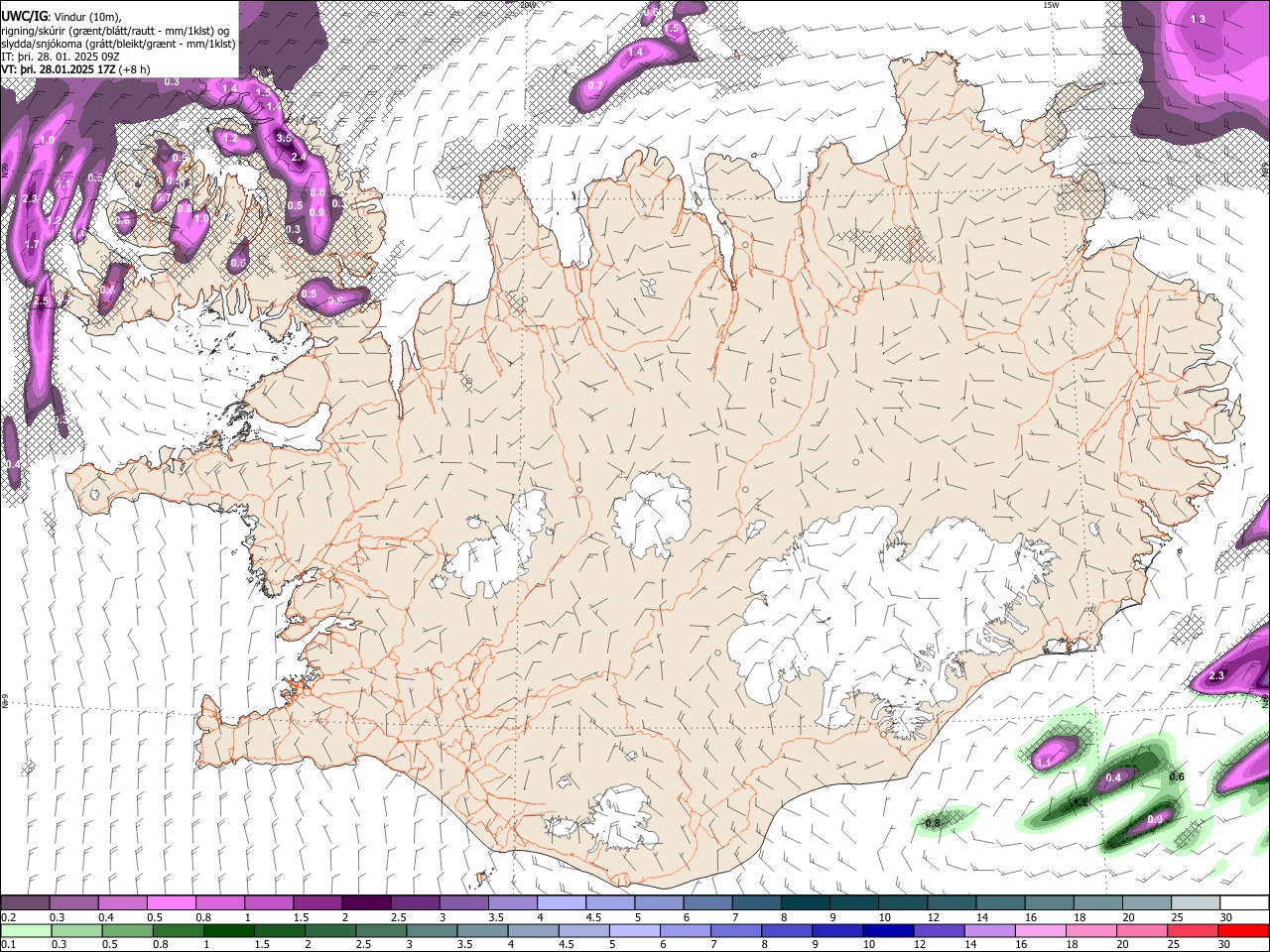Viewport: 1270px width, 952px height.
Task: Click the '(+8 h)' forecast offset text
Action: pyautogui.click(x=137, y=69)
